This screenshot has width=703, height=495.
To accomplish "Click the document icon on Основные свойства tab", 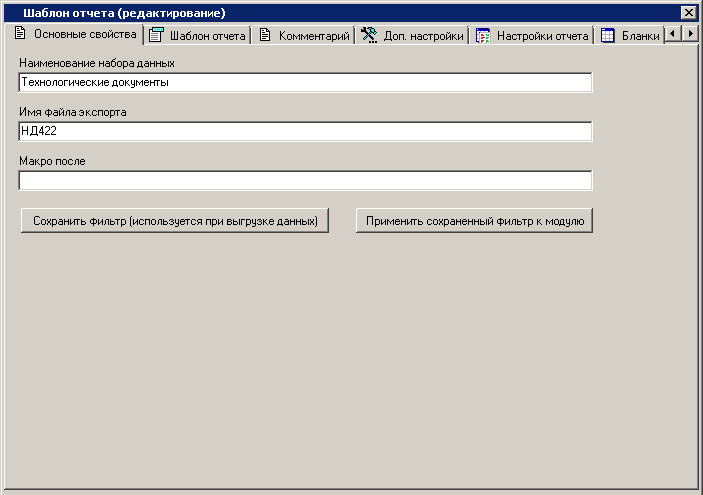I will [x=19, y=34].
